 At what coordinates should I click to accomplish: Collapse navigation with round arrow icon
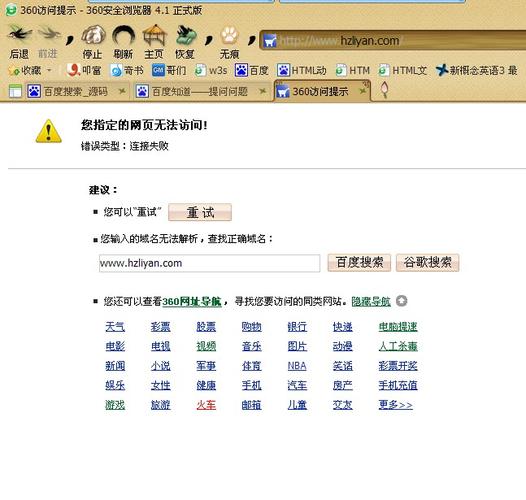tap(402, 301)
